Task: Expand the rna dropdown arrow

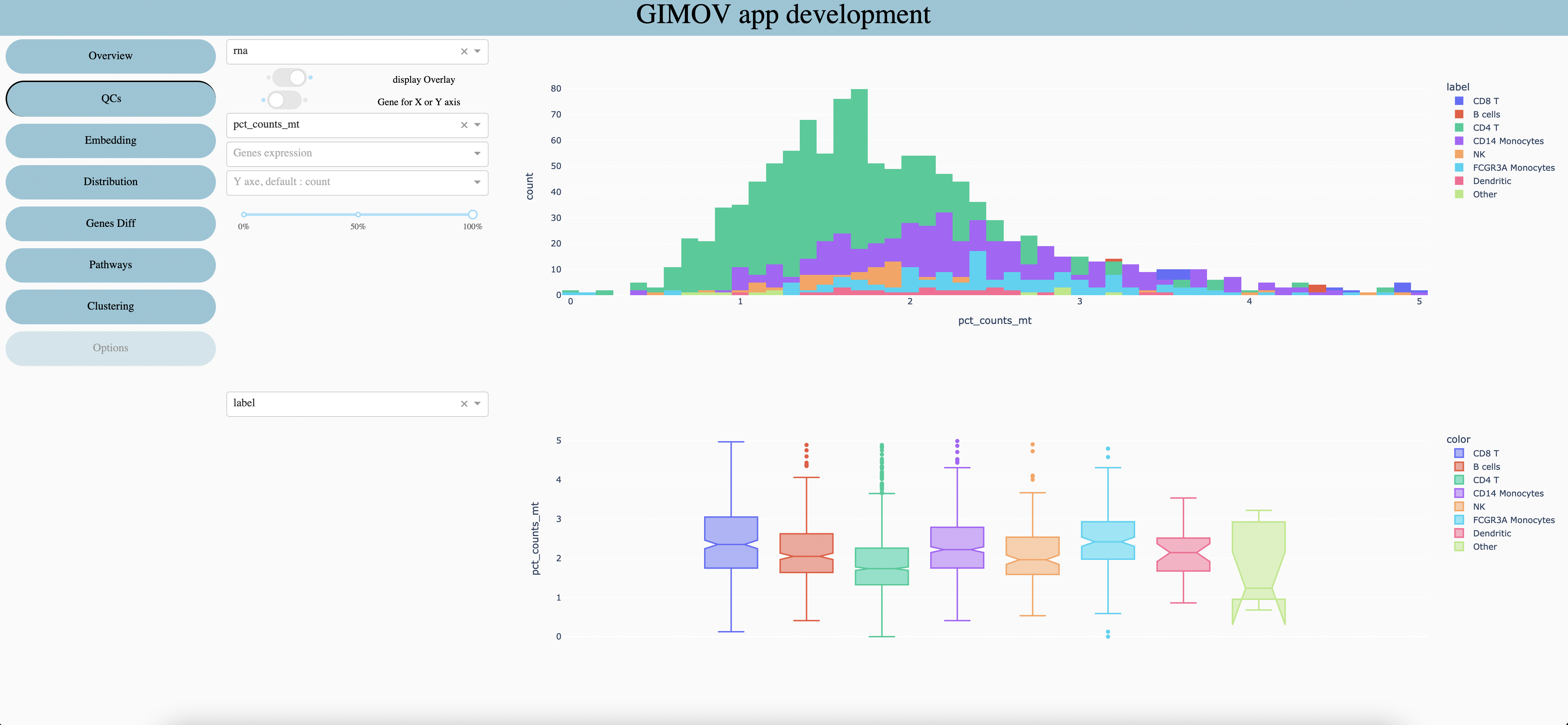Action: point(477,52)
